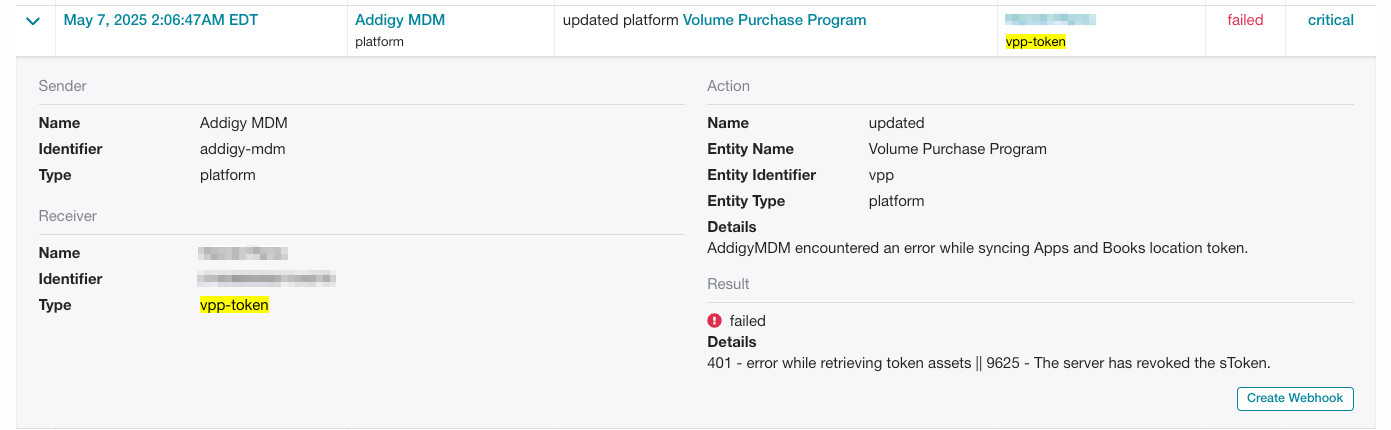
Task: Click the platform subtitle under Addigy MDM
Action: coord(379,42)
